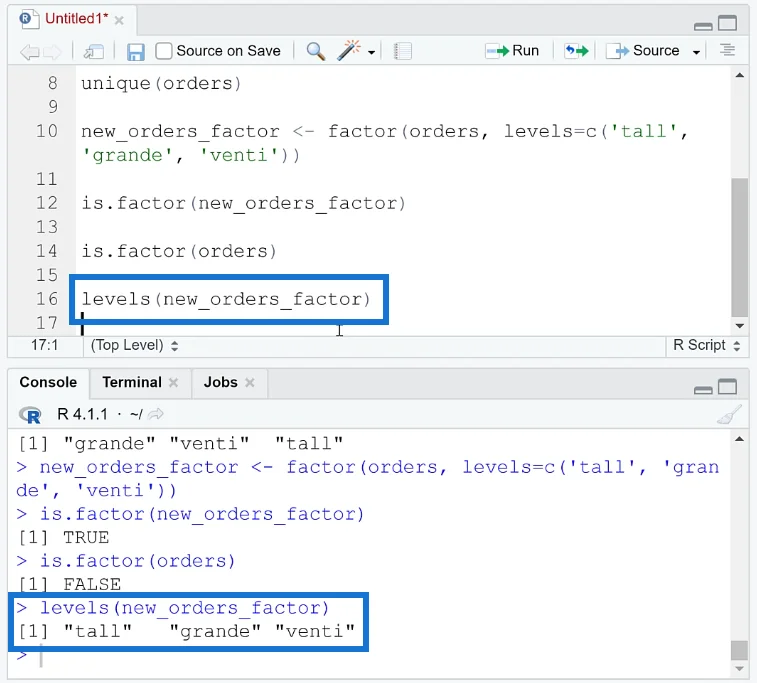Viewport: 757px width, 683px height.
Task: Place cursor on unique(orders) line
Action: [161, 84]
